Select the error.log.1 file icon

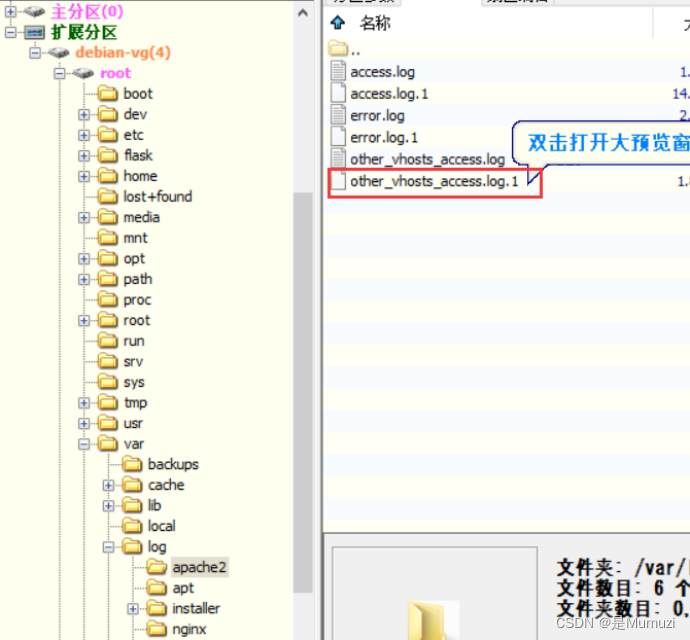[338, 137]
